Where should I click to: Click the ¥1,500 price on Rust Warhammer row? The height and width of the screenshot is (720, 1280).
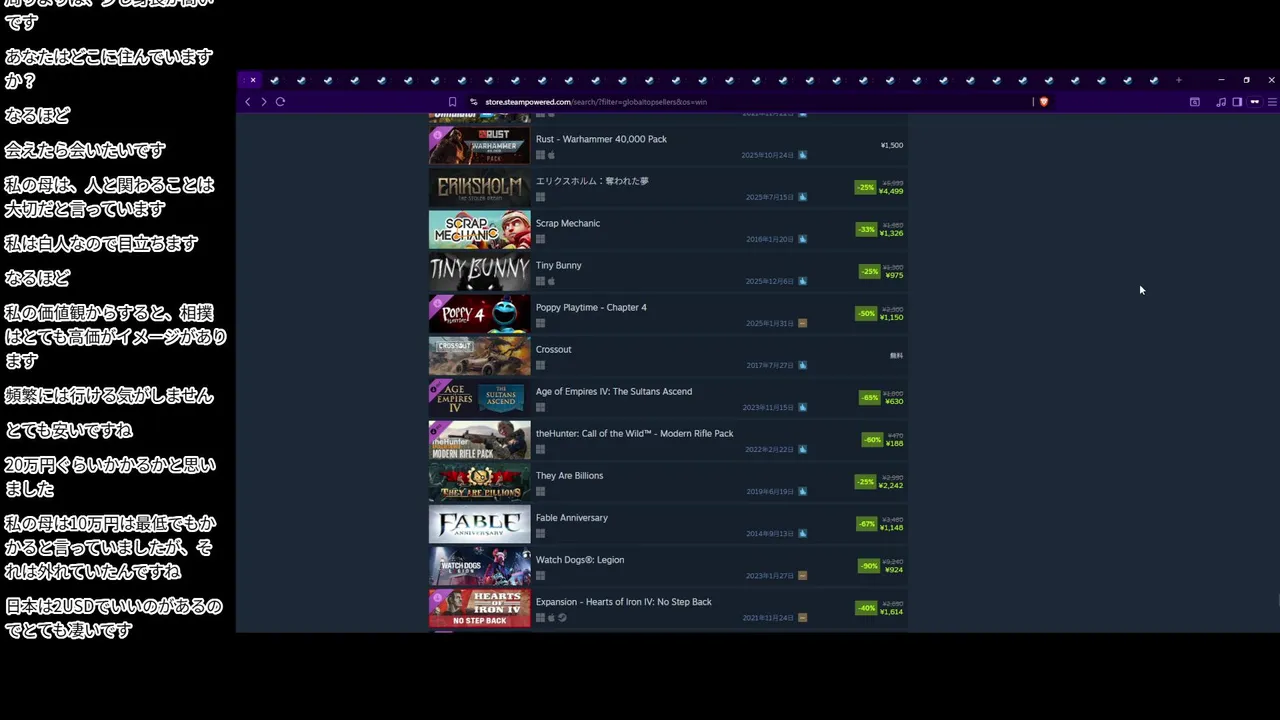tap(891, 145)
